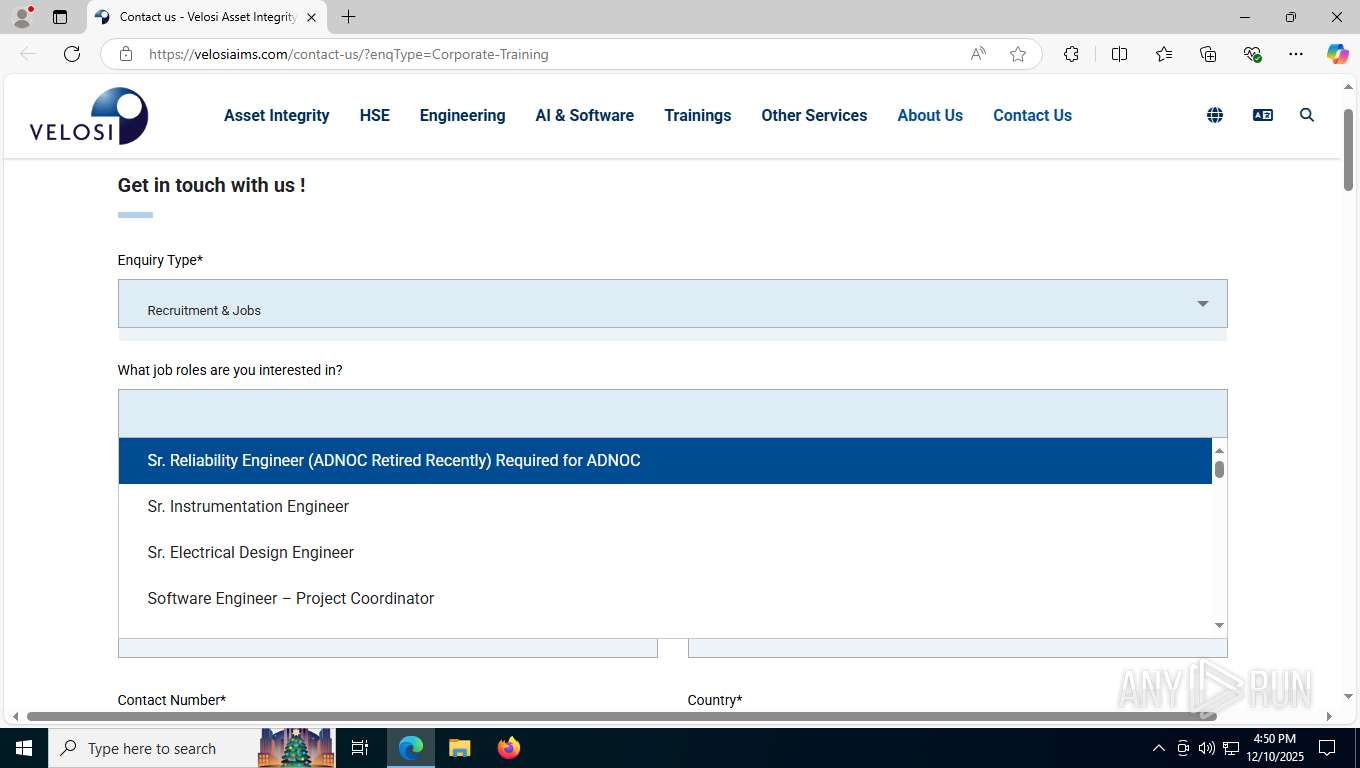Open volume control in tray
1360x768 pixels.
1207,748
